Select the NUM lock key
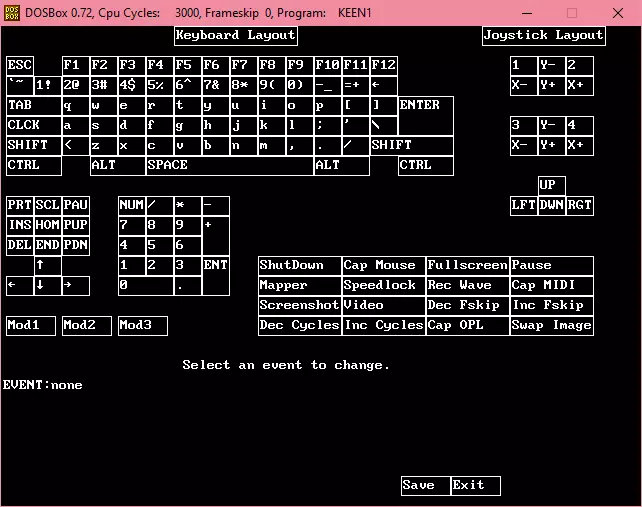642x507 pixels. pyautogui.click(x=131, y=205)
